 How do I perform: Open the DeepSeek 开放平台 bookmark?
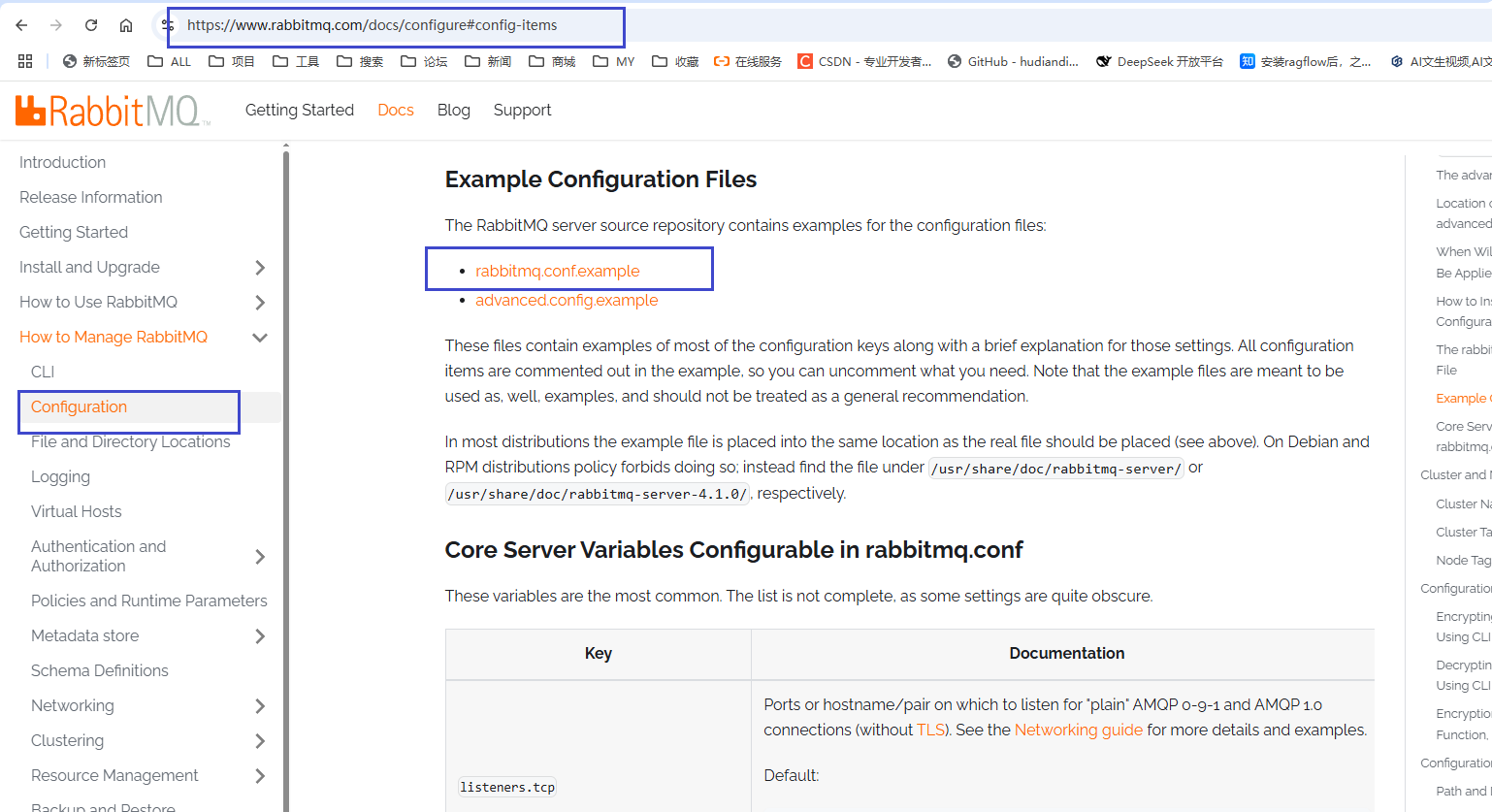point(1159,61)
